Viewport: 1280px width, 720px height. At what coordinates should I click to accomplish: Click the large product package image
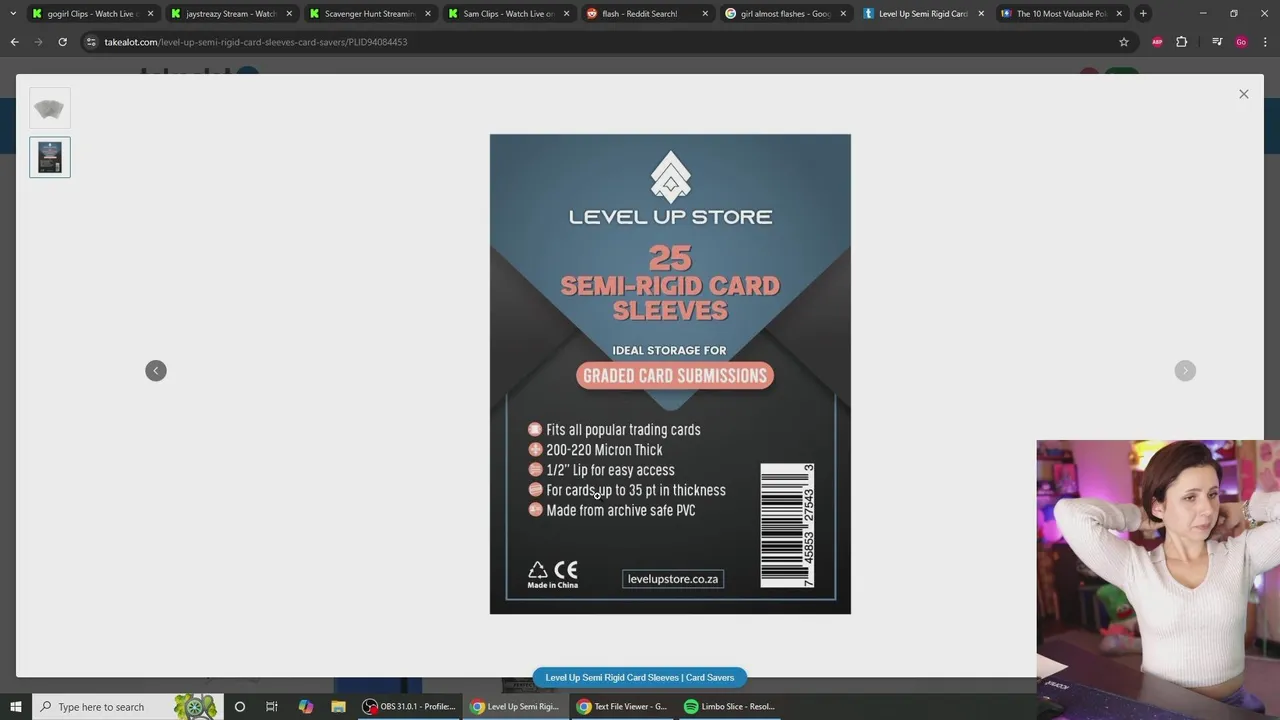(670, 374)
